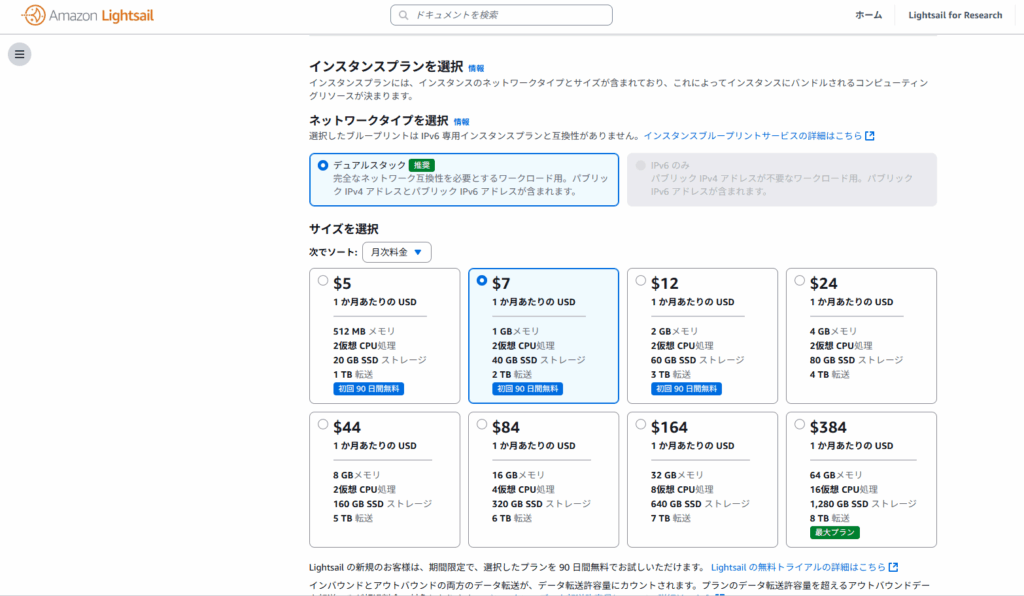Select the $44 plan radio button
The image size is (1024, 596).
click(323, 424)
